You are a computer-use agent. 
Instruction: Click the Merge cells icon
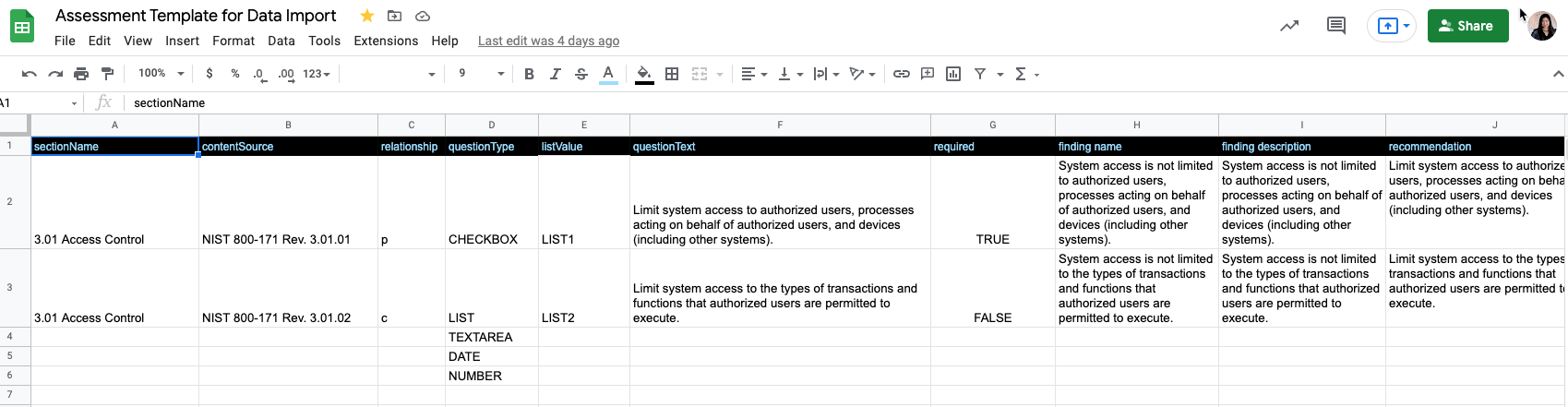click(x=700, y=74)
